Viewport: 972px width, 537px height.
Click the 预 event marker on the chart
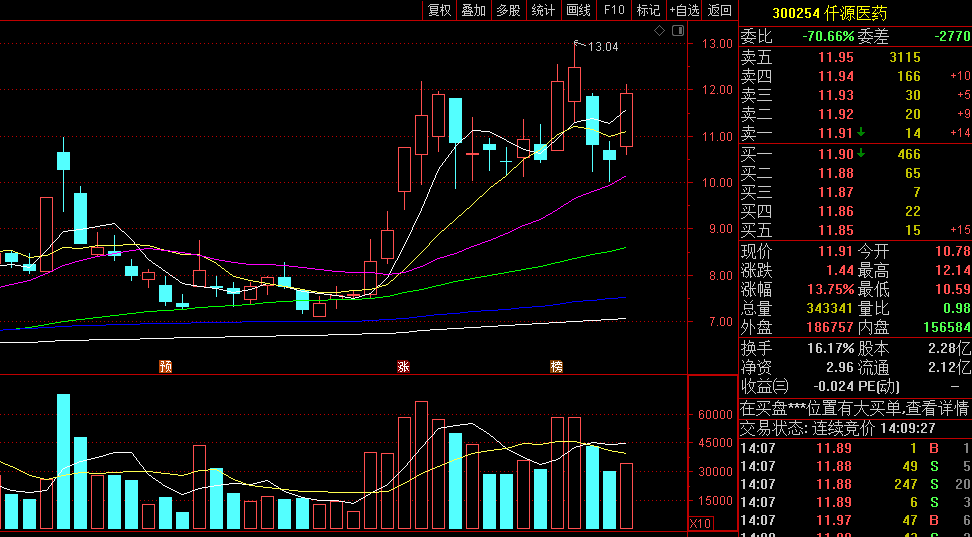click(x=166, y=367)
